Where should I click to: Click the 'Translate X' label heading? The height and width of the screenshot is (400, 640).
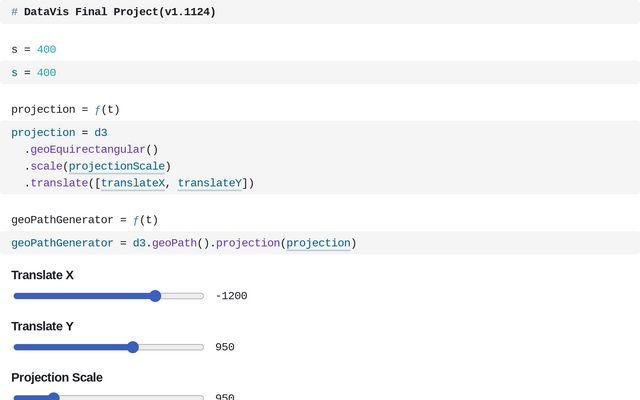pos(42,275)
